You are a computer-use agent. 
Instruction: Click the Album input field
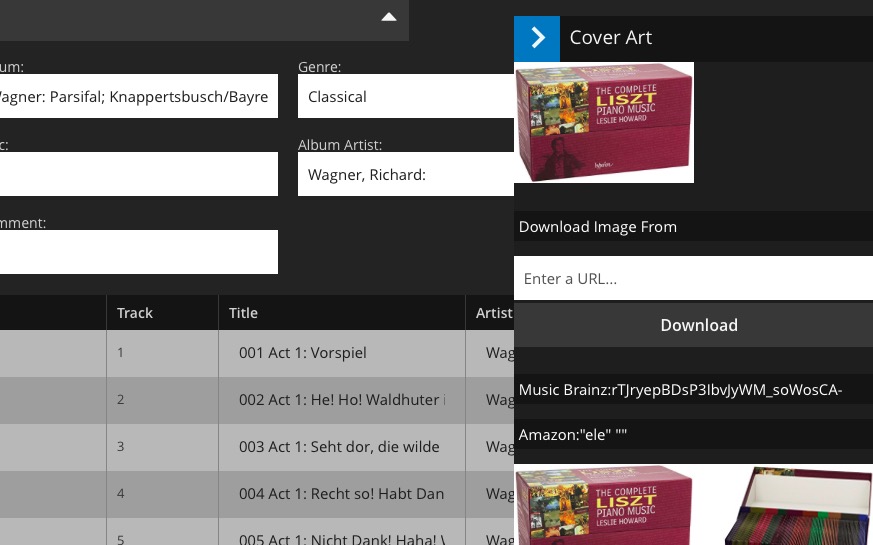(139, 96)
